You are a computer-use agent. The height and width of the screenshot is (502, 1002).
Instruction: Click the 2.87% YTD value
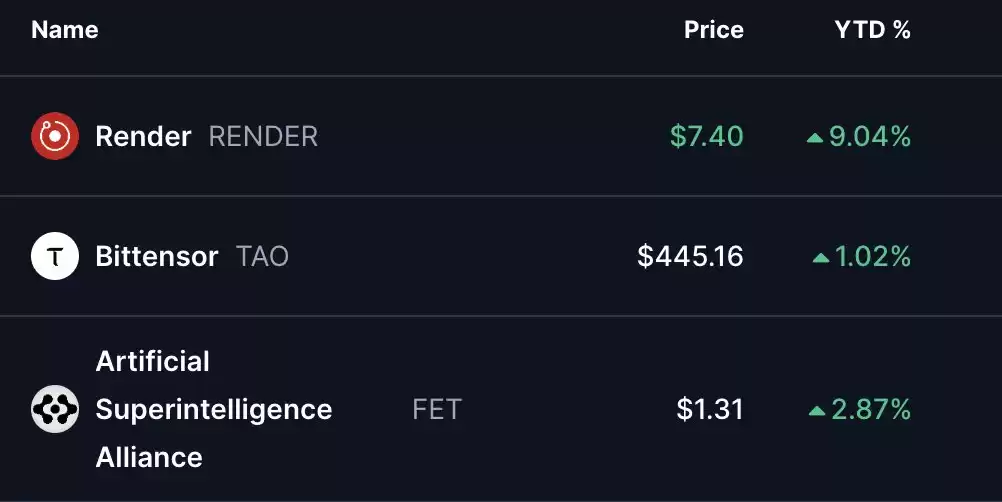[x=871, y=409]
